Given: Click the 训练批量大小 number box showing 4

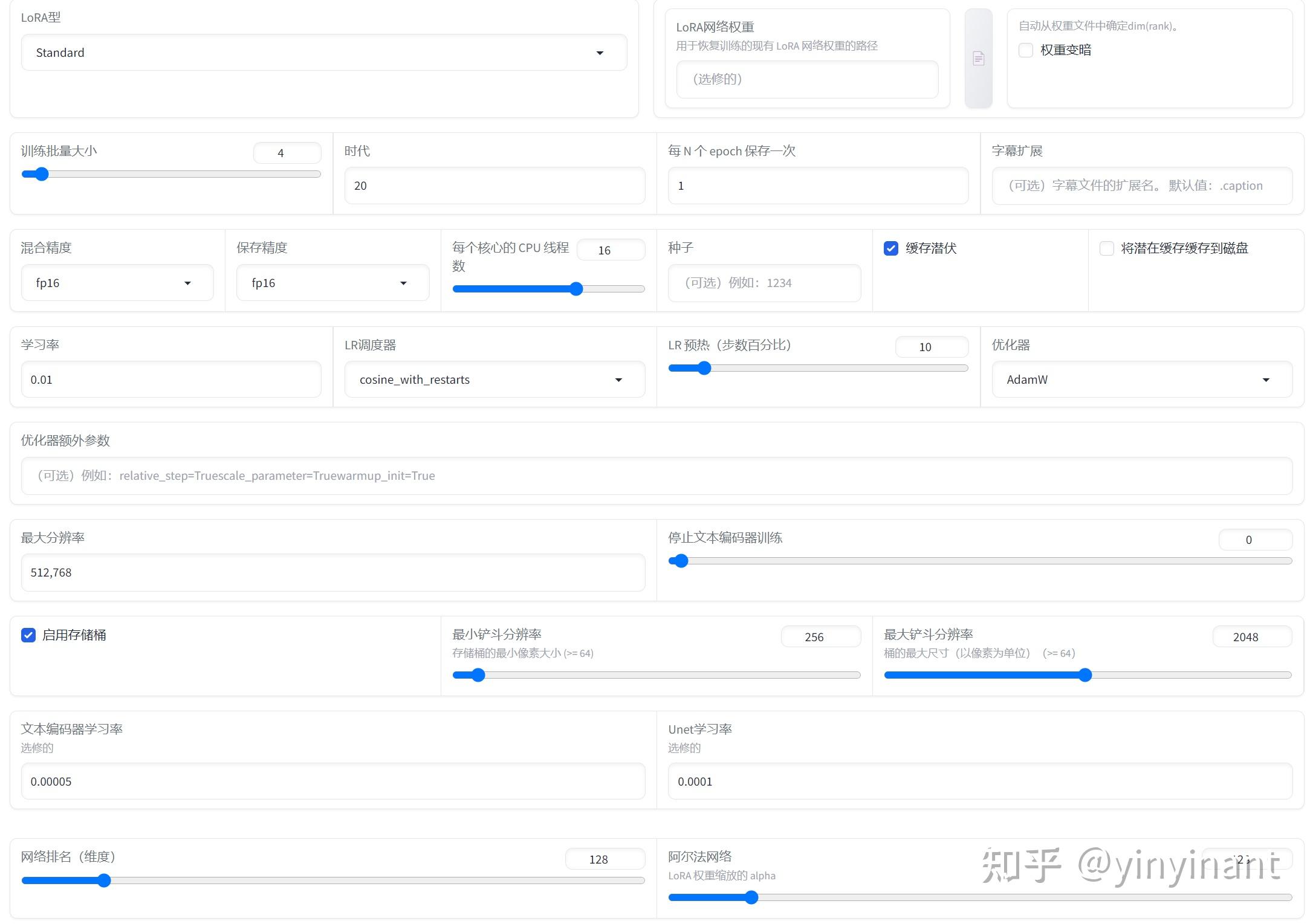Looking at the screenshot, I should point(287,153).
